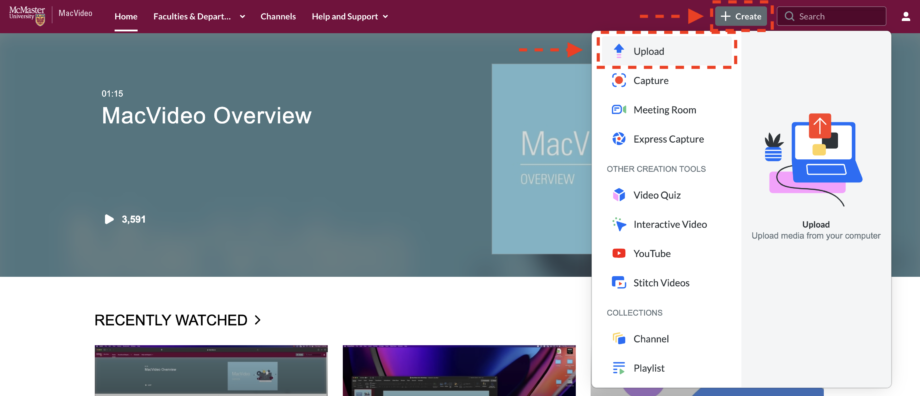Open the user profile icon

coord(906,16)
